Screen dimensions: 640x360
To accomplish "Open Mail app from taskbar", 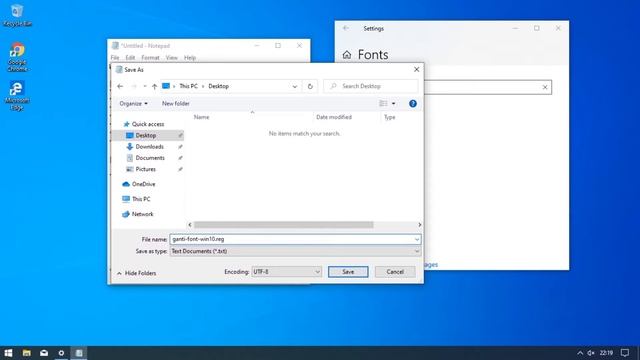I will [44, 353].
